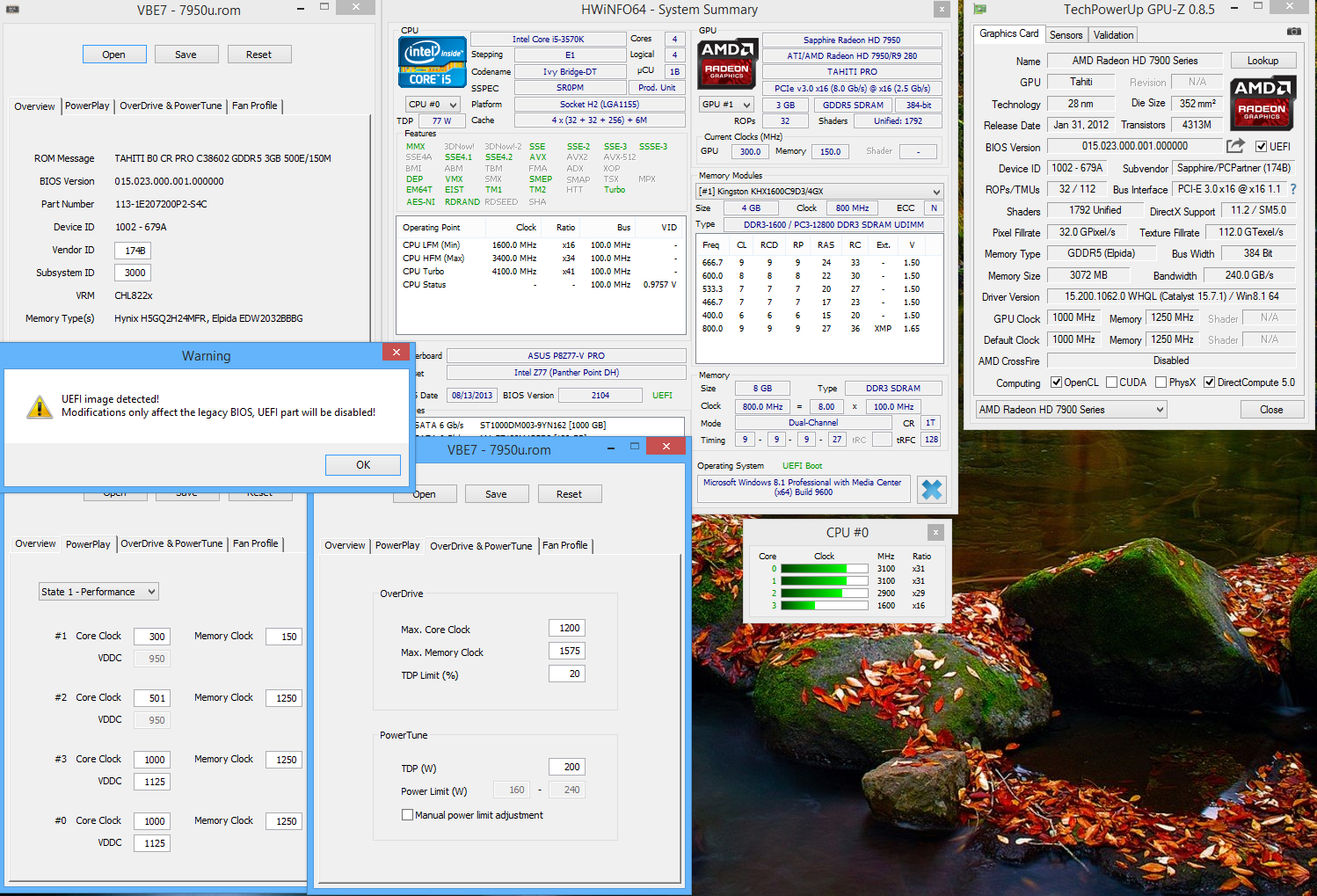
Task: Enable the PhysX checkbox
Action: 1161,382
